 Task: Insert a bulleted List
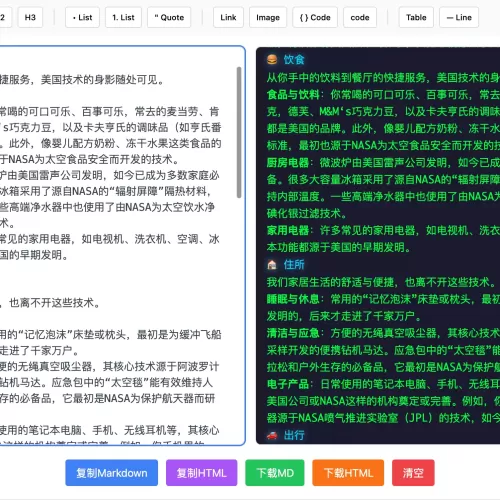[82, 17]
